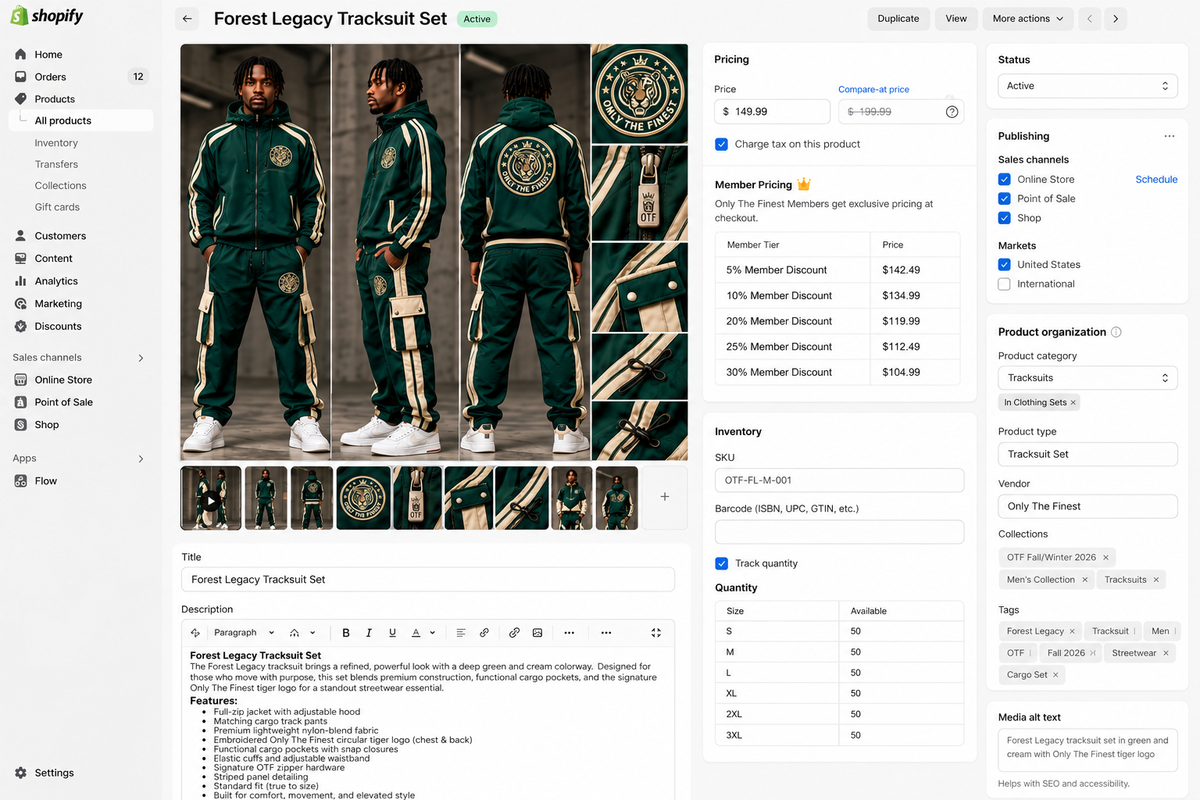Screen dimensions: 1200x800
Task: Uncheck Point of Sale publishing checkbox
Action: (x=1004, y=198)
